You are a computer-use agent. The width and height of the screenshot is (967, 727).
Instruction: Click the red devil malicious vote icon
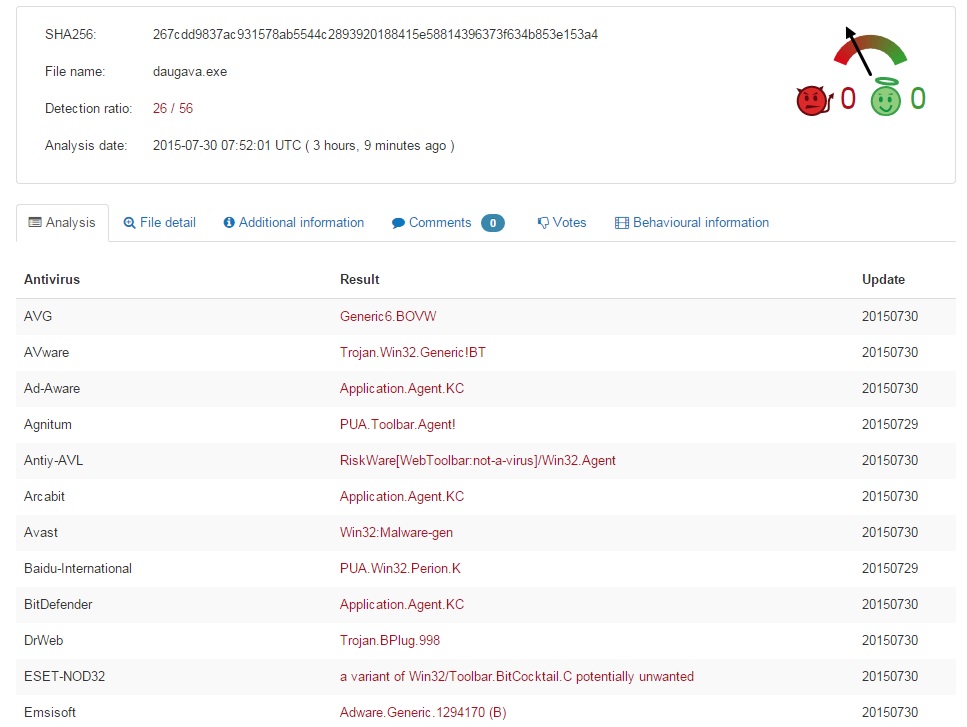(814, 100)
